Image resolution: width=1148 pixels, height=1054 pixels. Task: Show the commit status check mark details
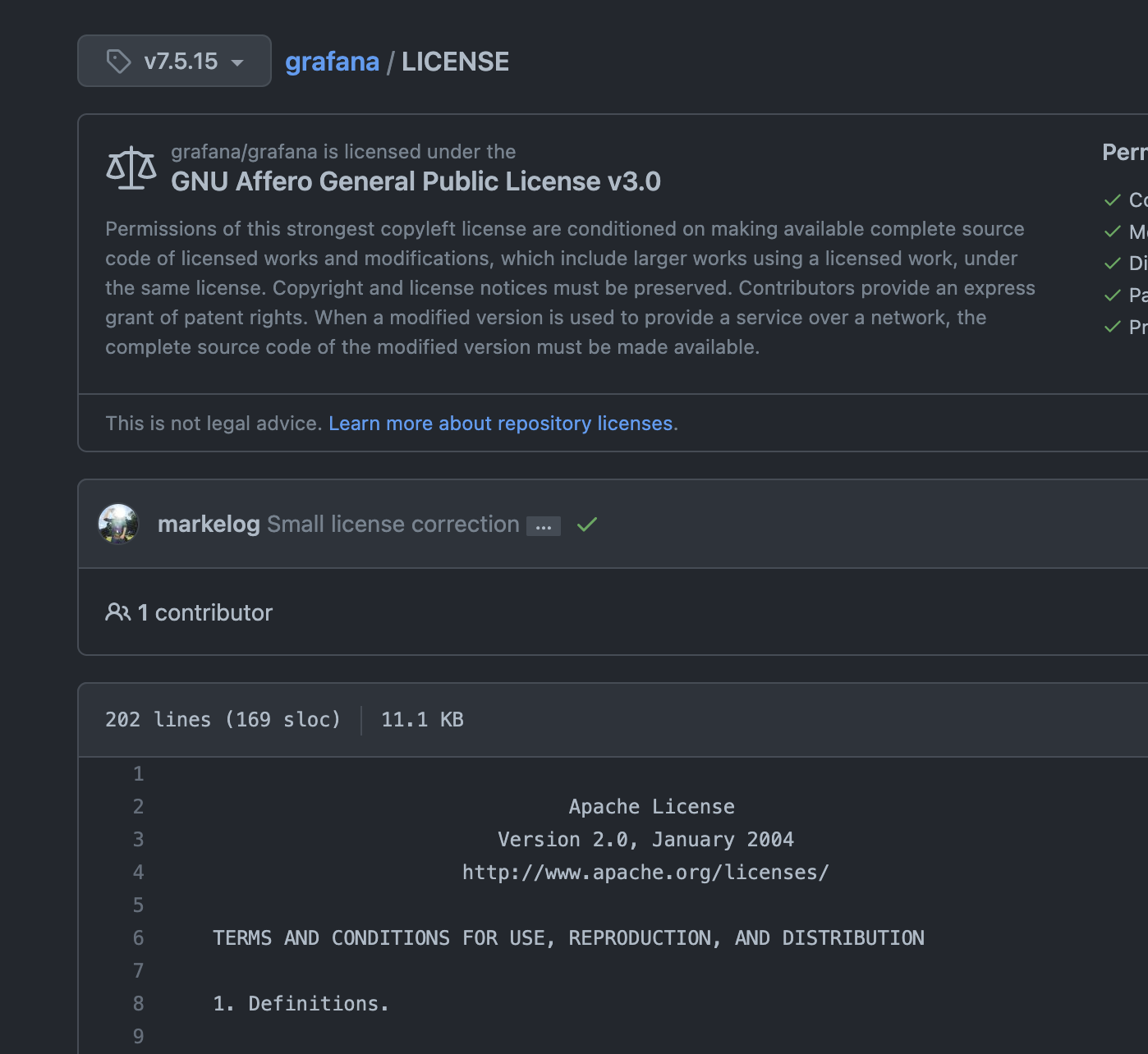click(x=587, y=524)
